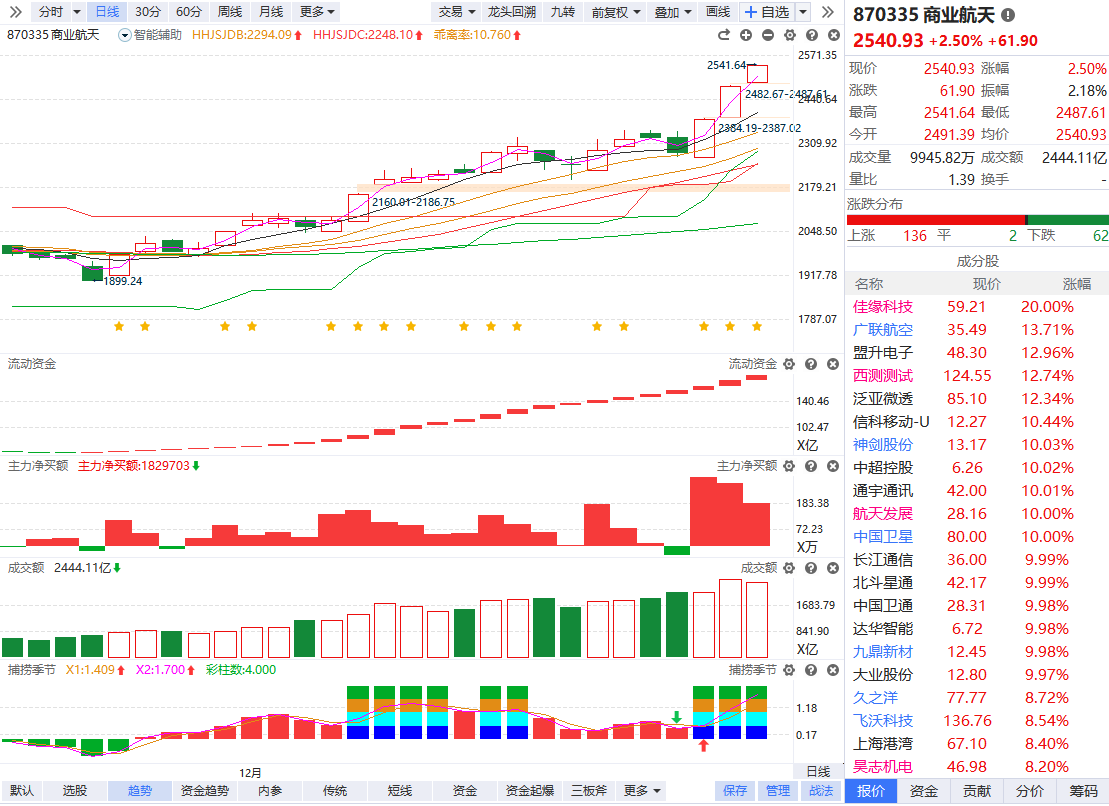1109x806 pixels.
Task: Toggle 龙头回溯 mode on toolbar
Action: [511, 12]
